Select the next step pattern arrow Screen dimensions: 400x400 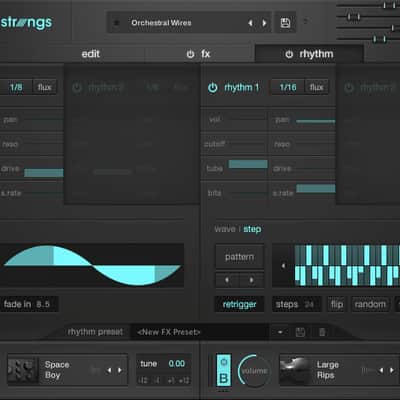click(252, 280)
